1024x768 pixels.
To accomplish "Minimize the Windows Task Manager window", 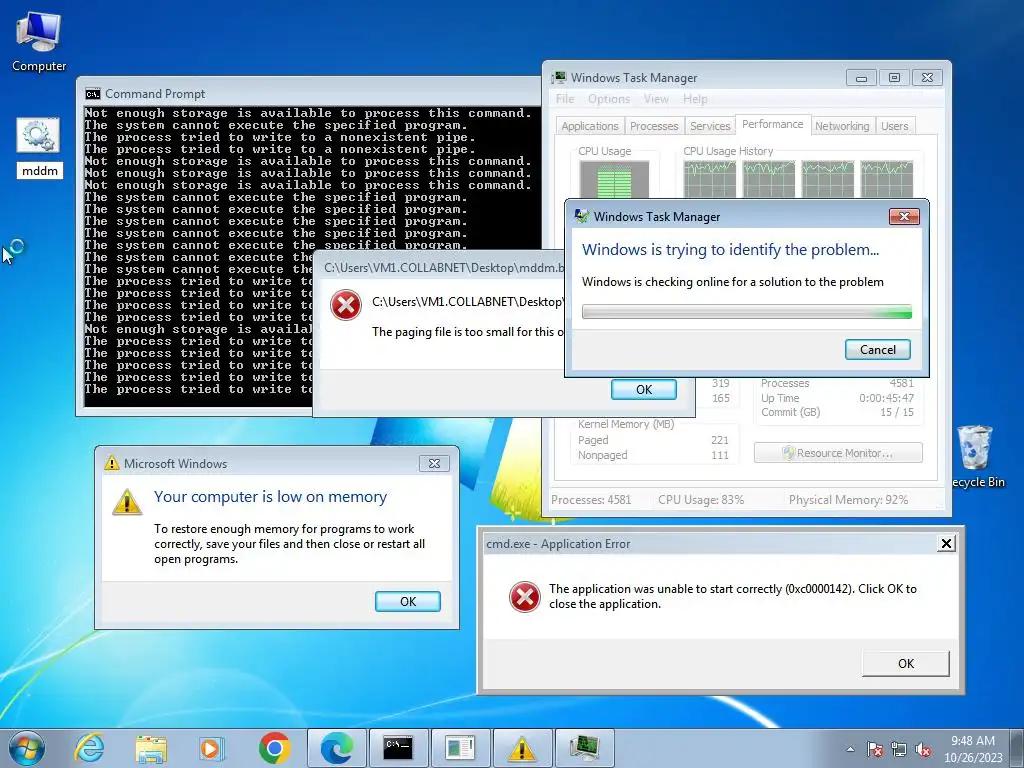I will pos(861,78).
